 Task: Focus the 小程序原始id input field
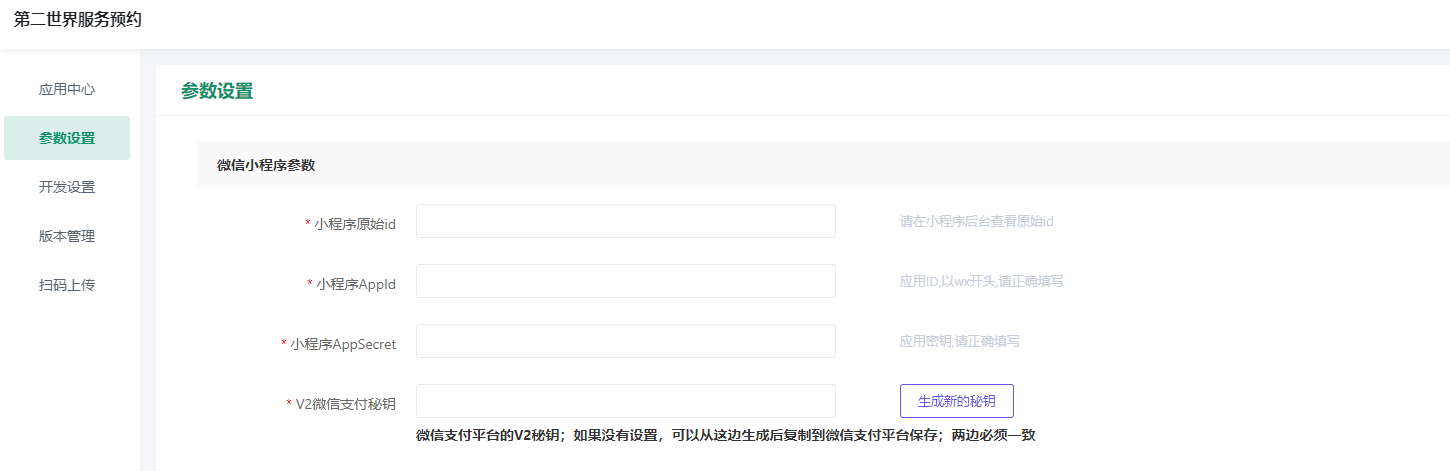click(626, 221)
